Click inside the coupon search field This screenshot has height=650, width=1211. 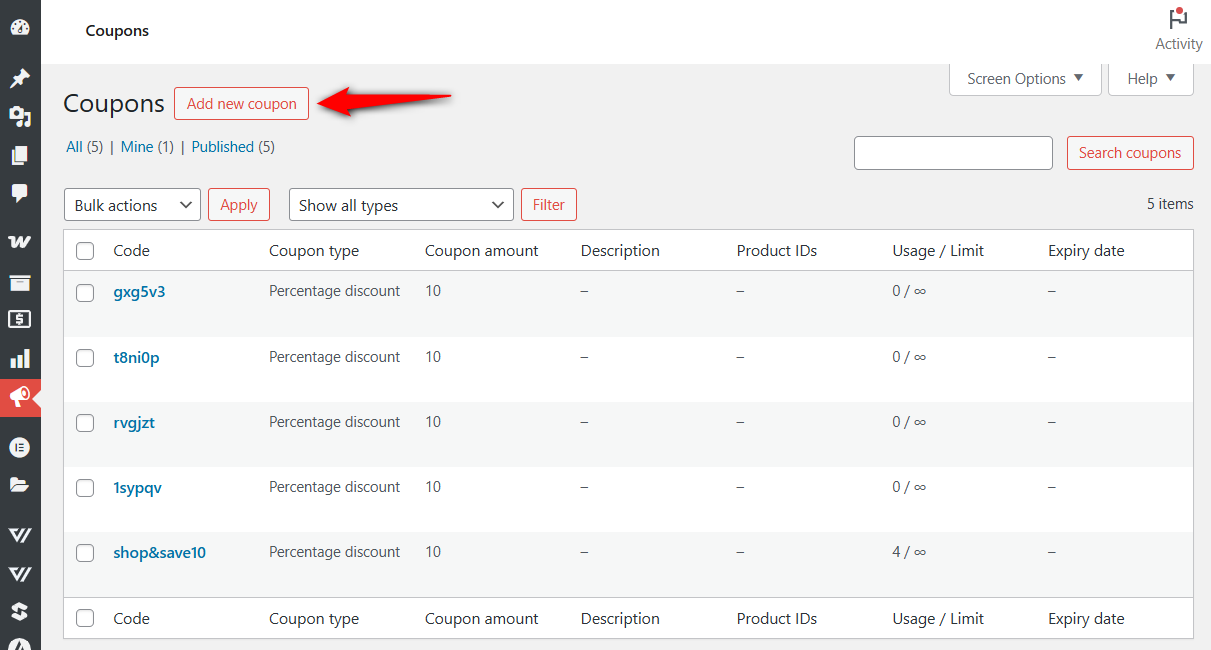point(952,152)
